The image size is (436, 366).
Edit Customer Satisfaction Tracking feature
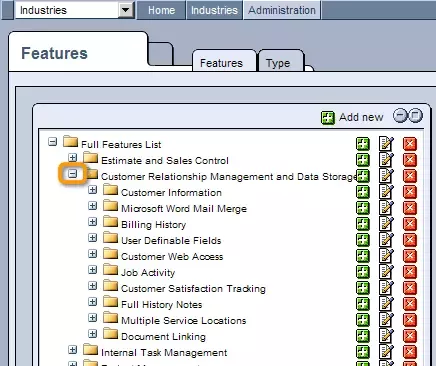tap(386, 288)
